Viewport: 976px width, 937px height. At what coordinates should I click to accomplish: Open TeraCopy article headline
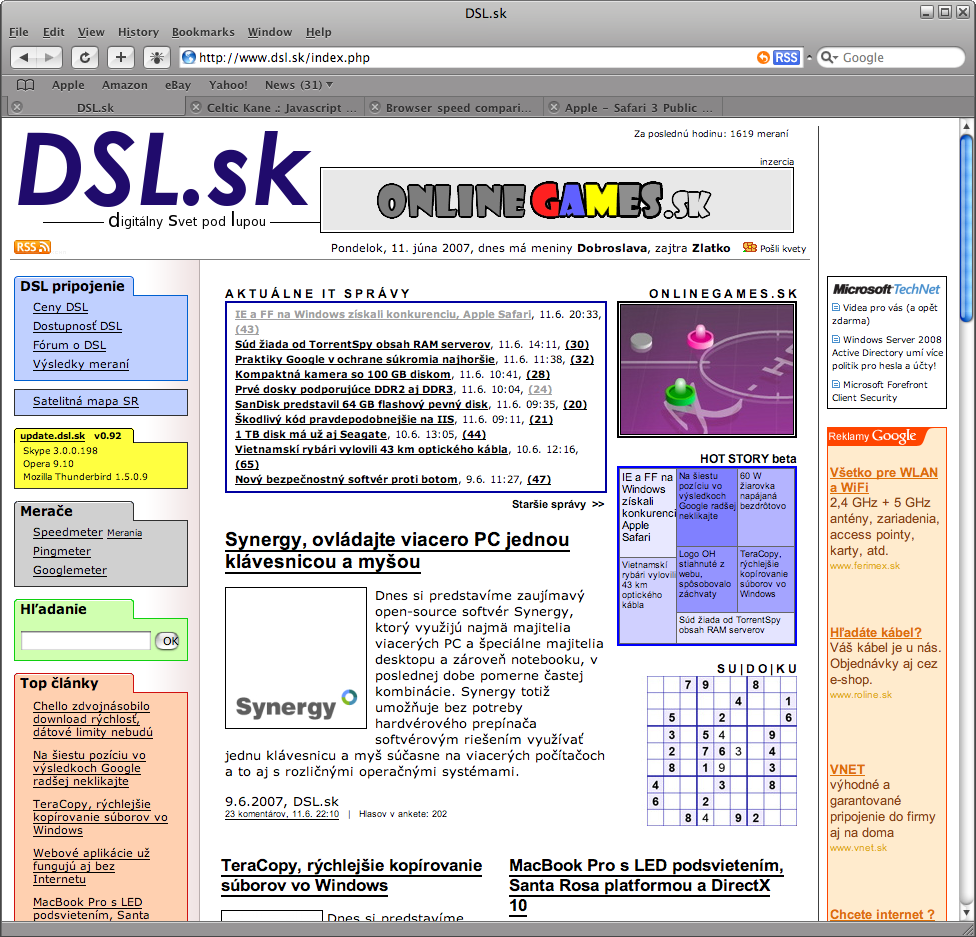pyautogui.click(x=351, y=875)
